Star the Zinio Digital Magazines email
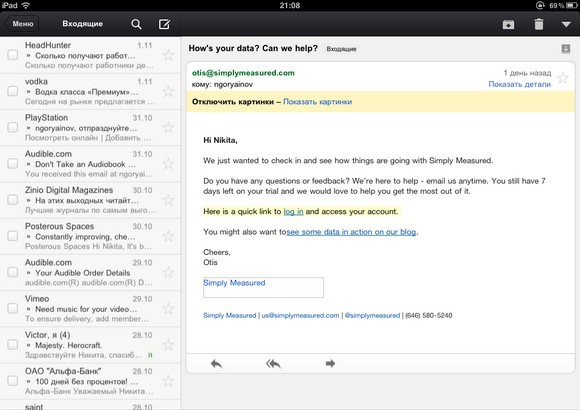The width and height of the screenshot is (580, 410). coord(168,200)
